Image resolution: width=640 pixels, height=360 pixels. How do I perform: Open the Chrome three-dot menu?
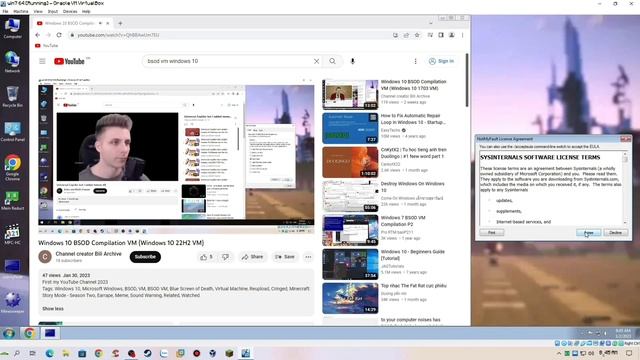pos(462,35)
